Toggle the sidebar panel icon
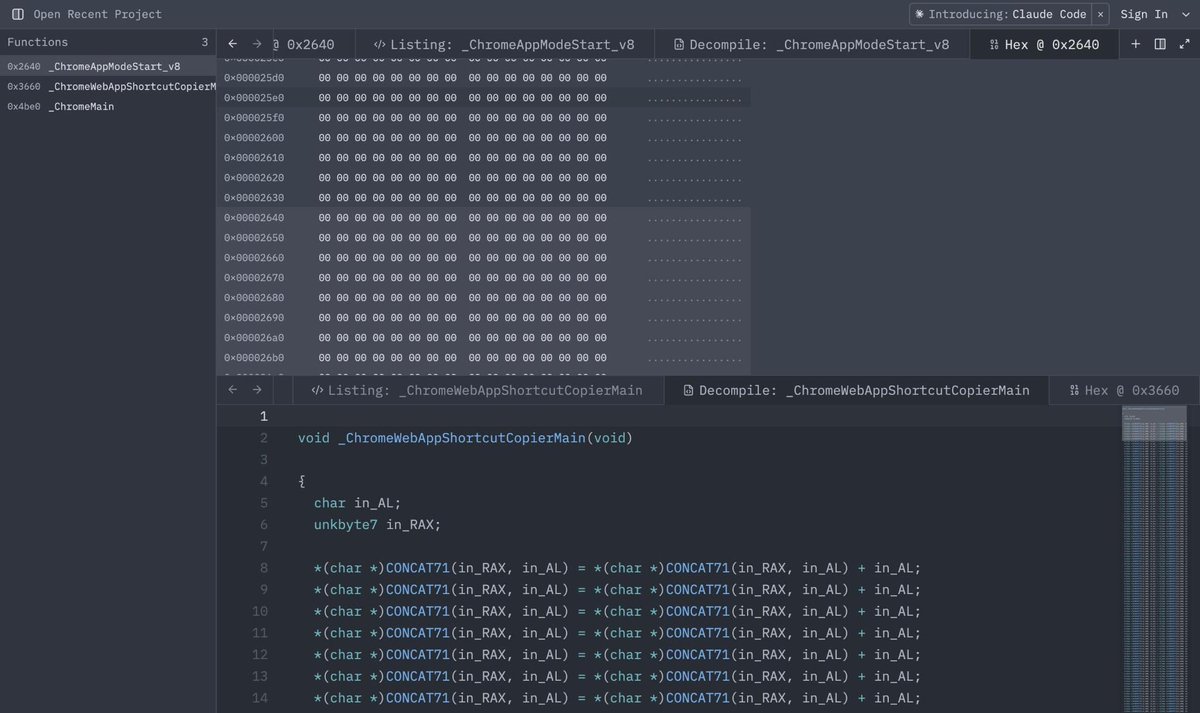The width and height of the screenshot is (1200, 713). point(17,14)
